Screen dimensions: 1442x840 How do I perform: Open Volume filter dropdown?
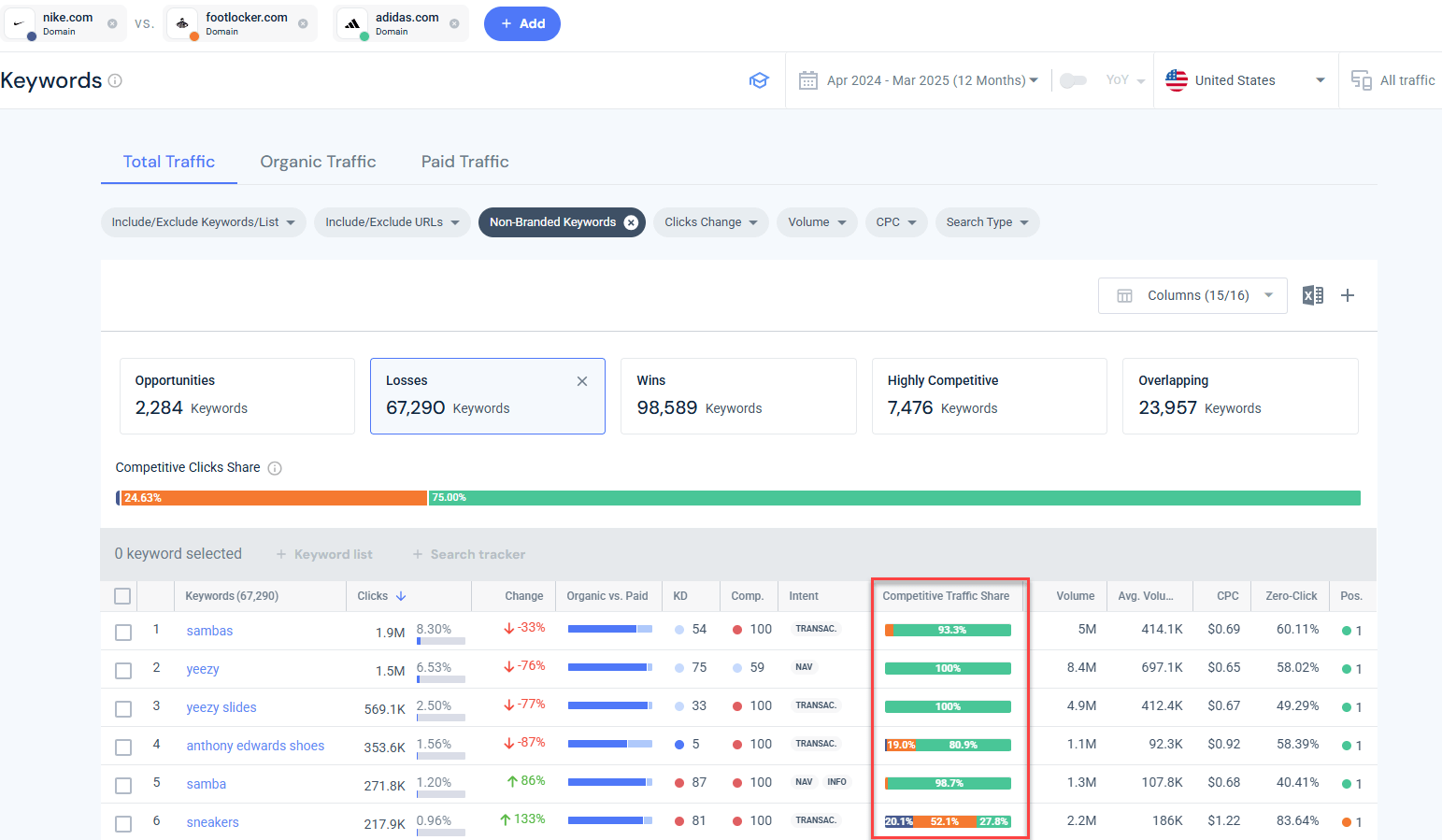point(817,222)
